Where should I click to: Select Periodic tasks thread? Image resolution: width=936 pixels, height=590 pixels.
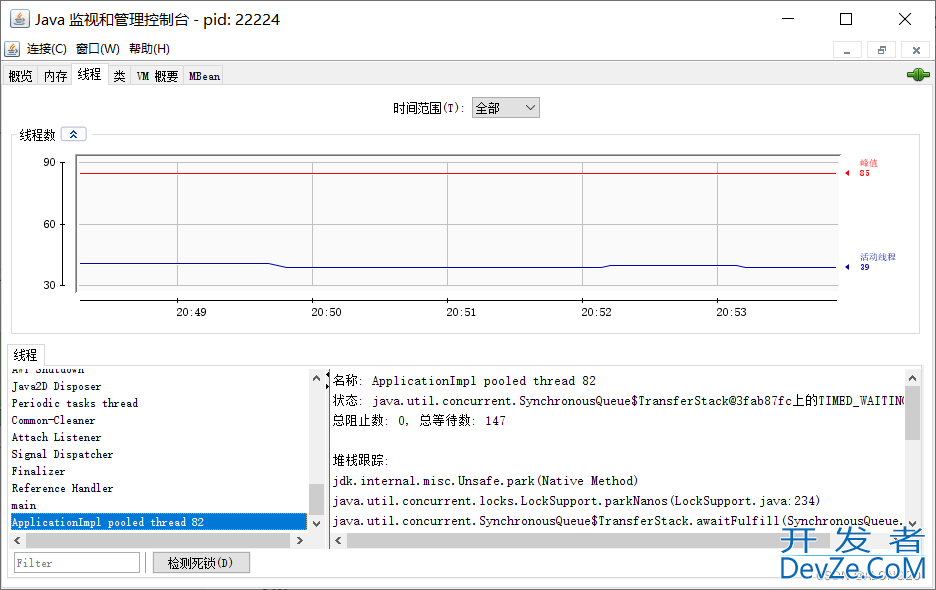coord(159,403)
